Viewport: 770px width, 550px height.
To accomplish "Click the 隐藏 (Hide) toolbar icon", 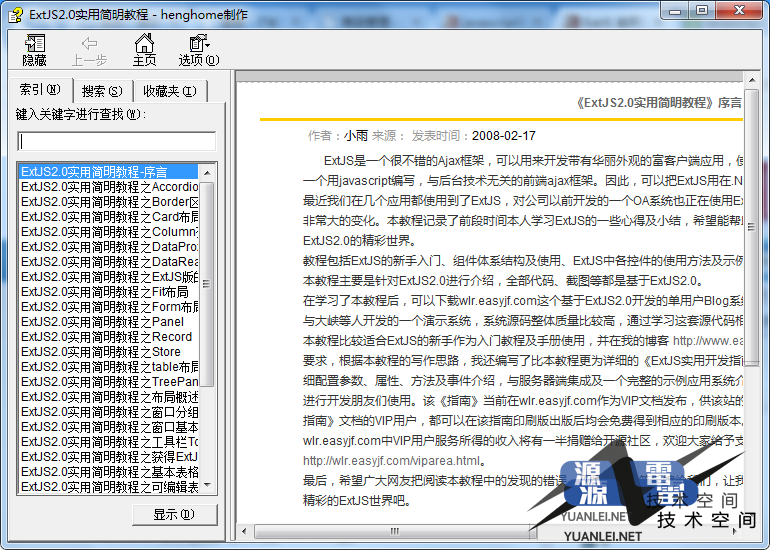I will 34,50.
